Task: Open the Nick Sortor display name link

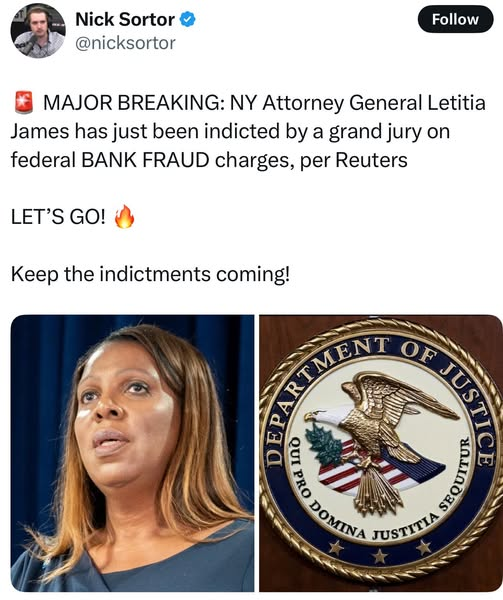Action: (x=125, y=20)
